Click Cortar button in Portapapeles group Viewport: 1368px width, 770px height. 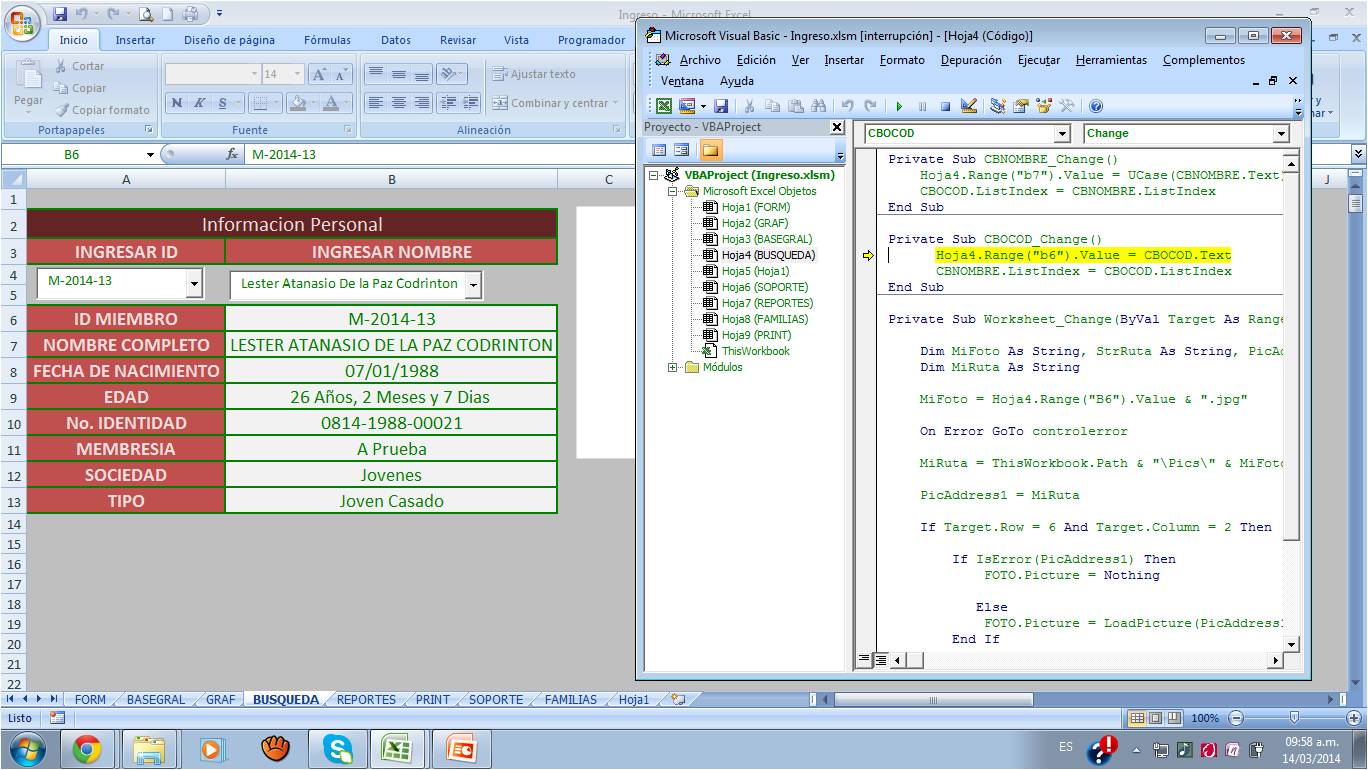click(x=80, y=66)
